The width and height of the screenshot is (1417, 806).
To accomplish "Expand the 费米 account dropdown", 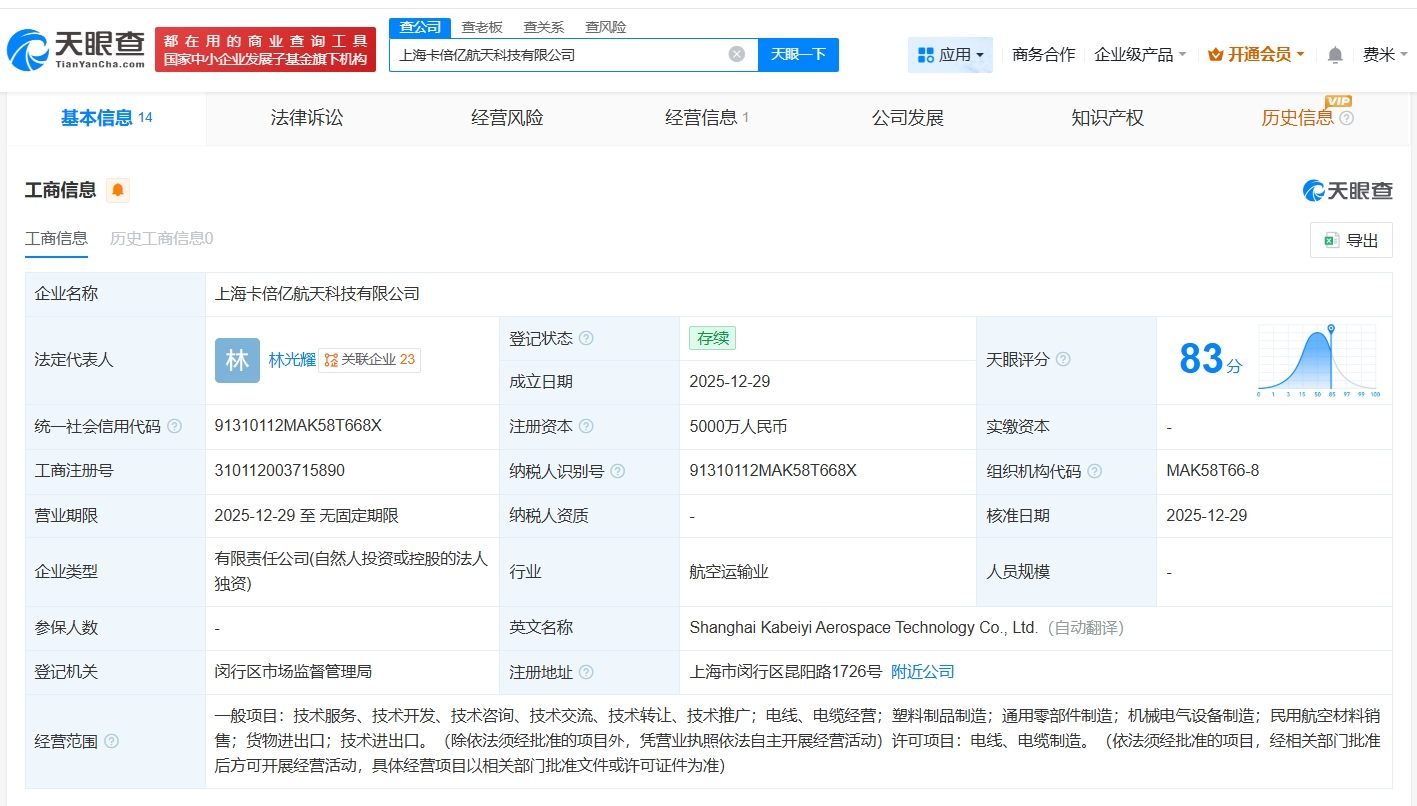I will click(1384, 55).
